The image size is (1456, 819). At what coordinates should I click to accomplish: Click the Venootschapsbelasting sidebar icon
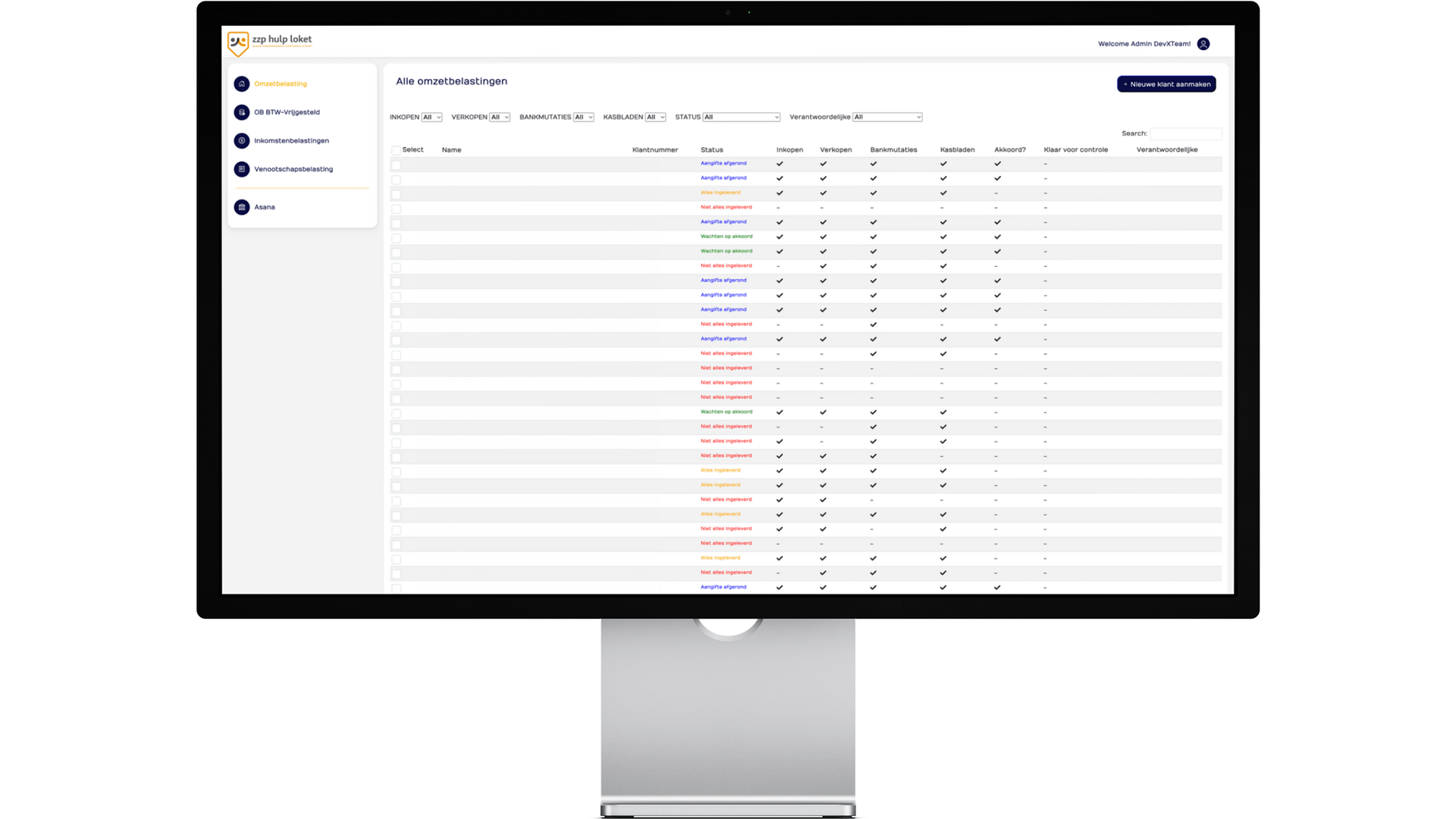241,169
